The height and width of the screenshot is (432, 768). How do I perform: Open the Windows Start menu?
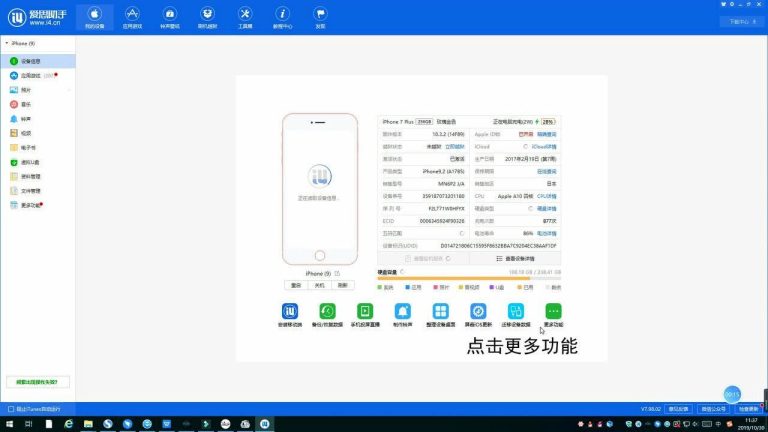click(x=9, y=424)
